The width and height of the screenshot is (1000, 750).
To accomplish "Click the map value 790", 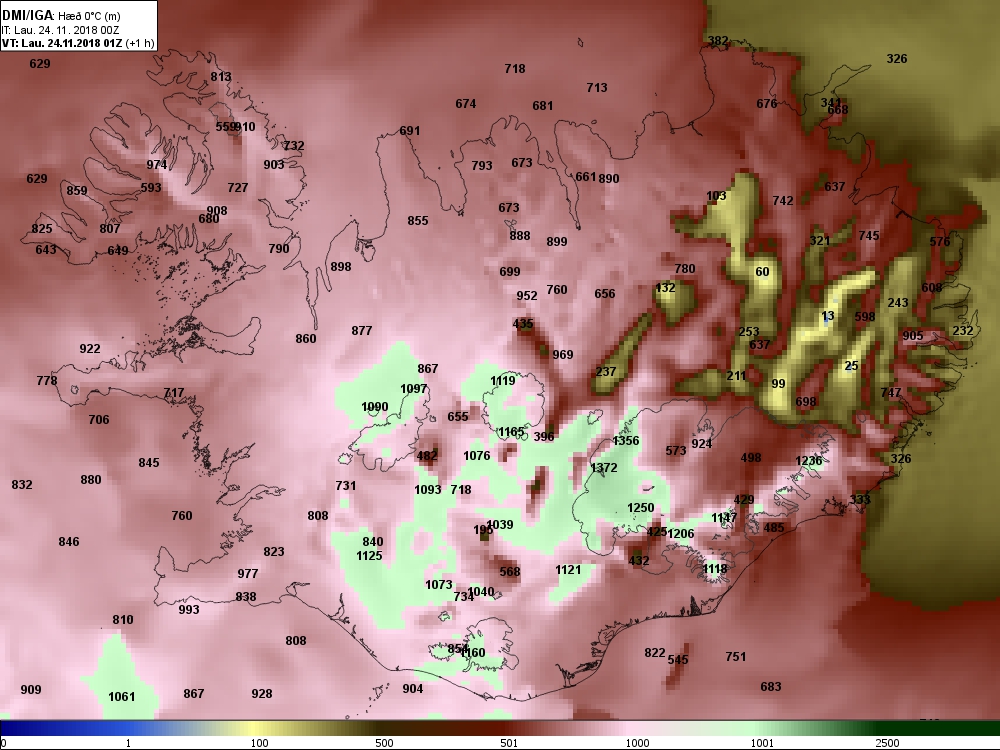I will [279, 249].
